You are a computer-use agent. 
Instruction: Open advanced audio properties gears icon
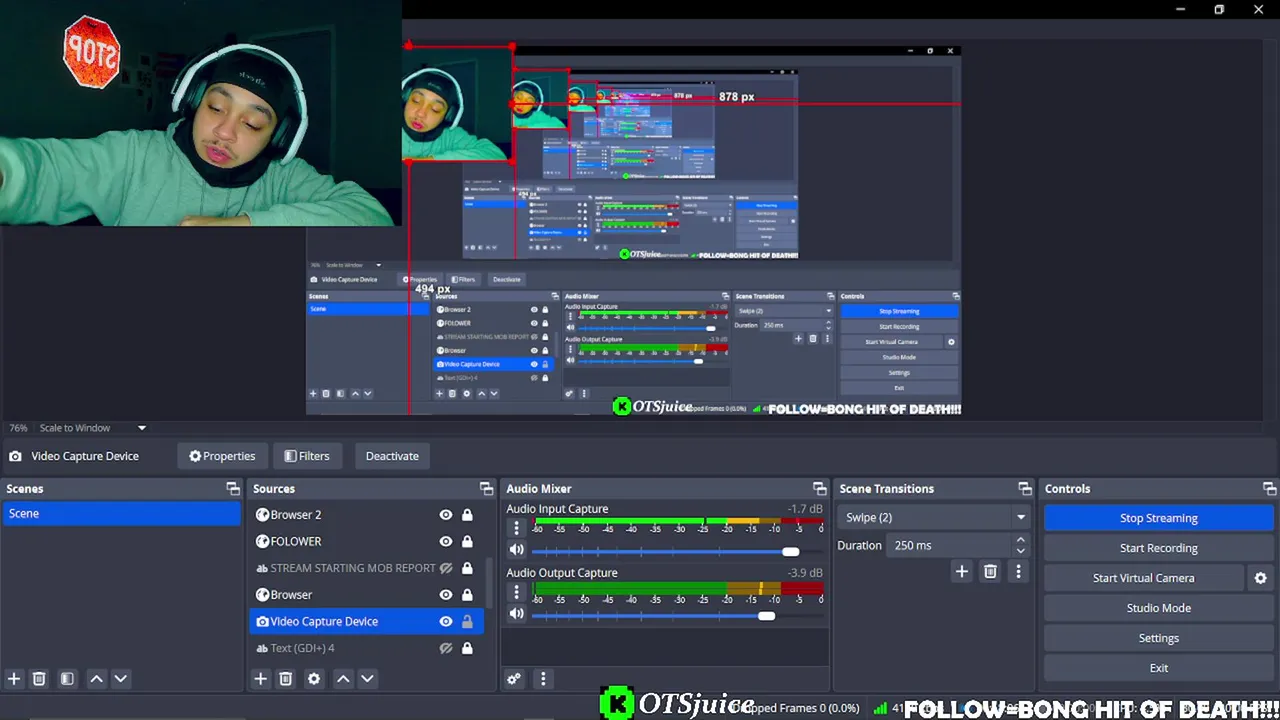[514, 679]
